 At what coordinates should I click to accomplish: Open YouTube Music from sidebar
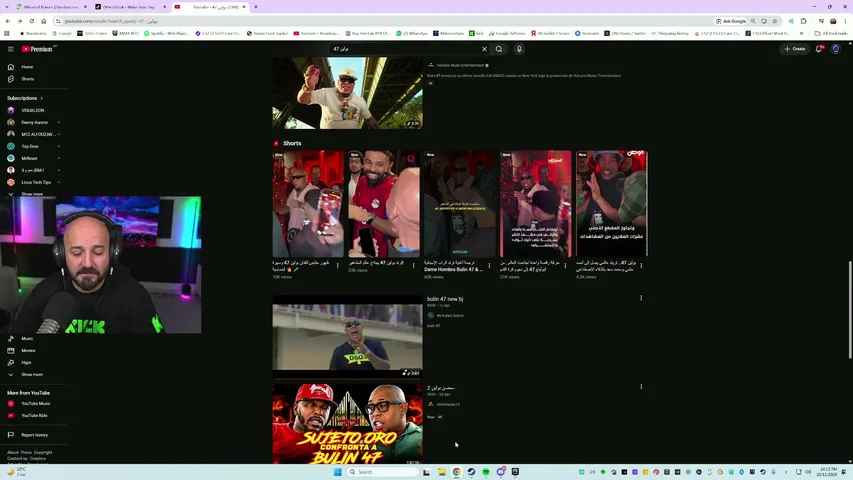(34, 403)
